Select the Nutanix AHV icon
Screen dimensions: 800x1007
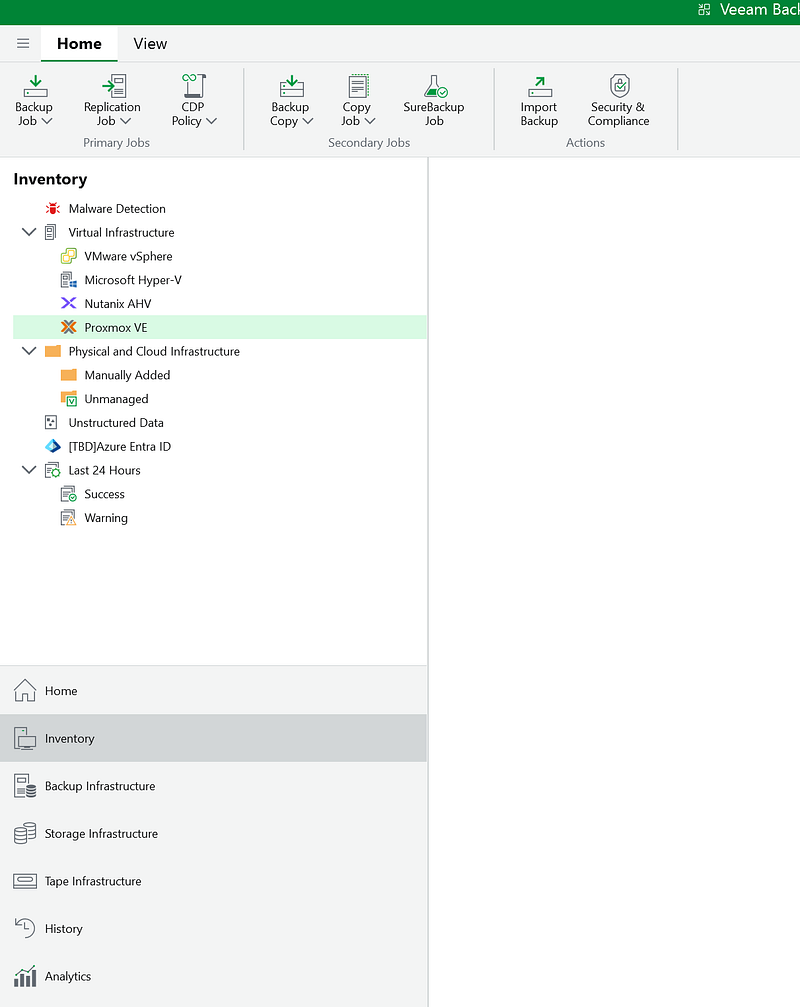(68, 304)
